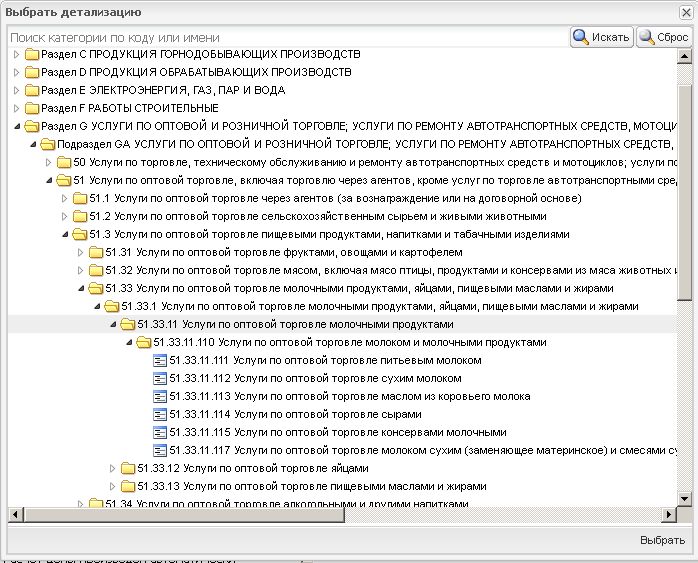Collapse the Раздел G tree node

click(x=16, y=126)
